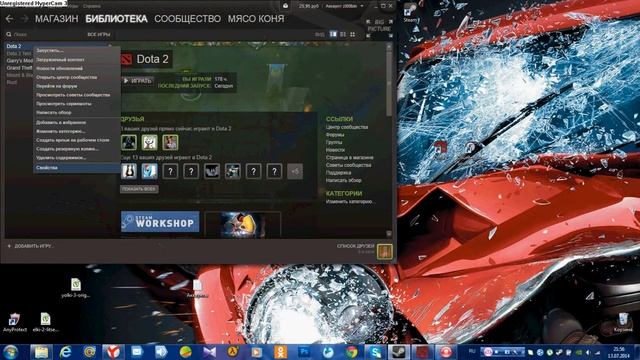This screenshot has height=360, width=640.
Task: Click the taskbar clock and date
Action: click(x=620, y=352)
